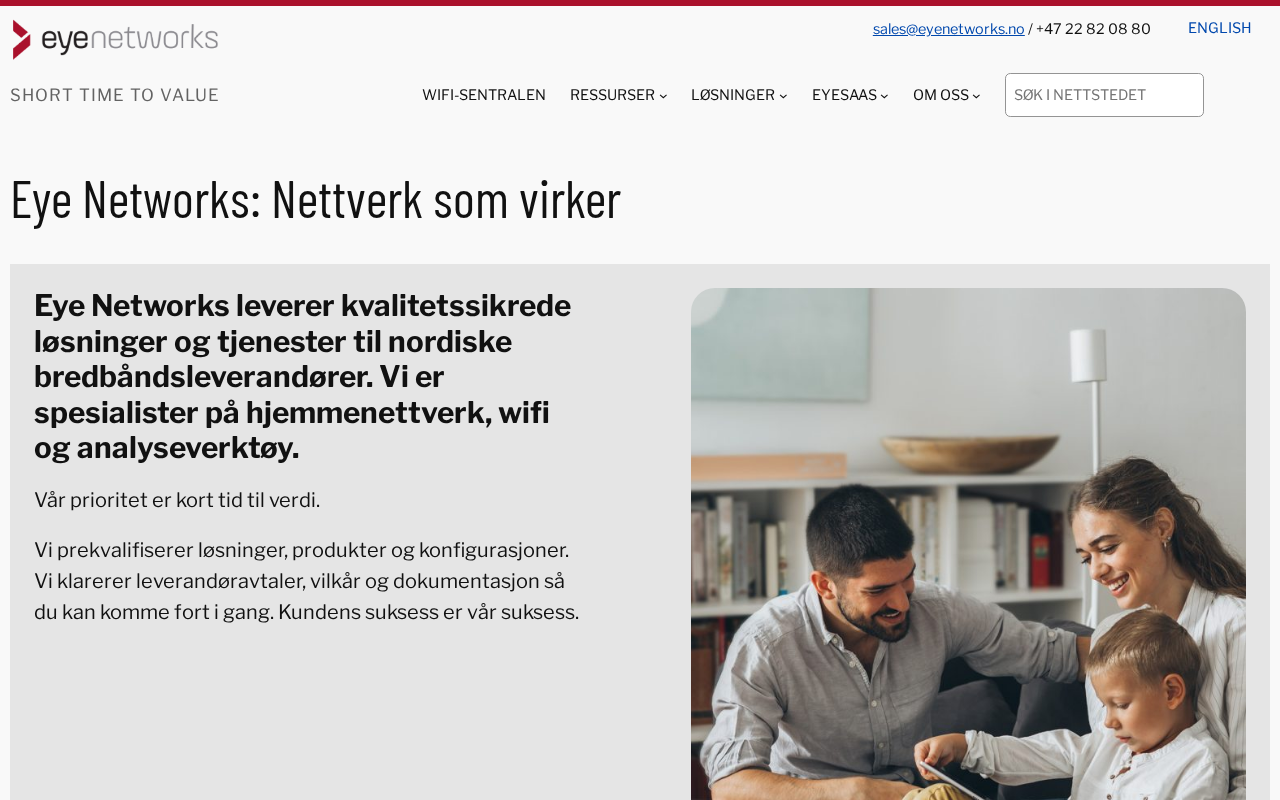
Task: Expand the Løsninger chevron
Action: pyautogui.click(x=783, y=96)
